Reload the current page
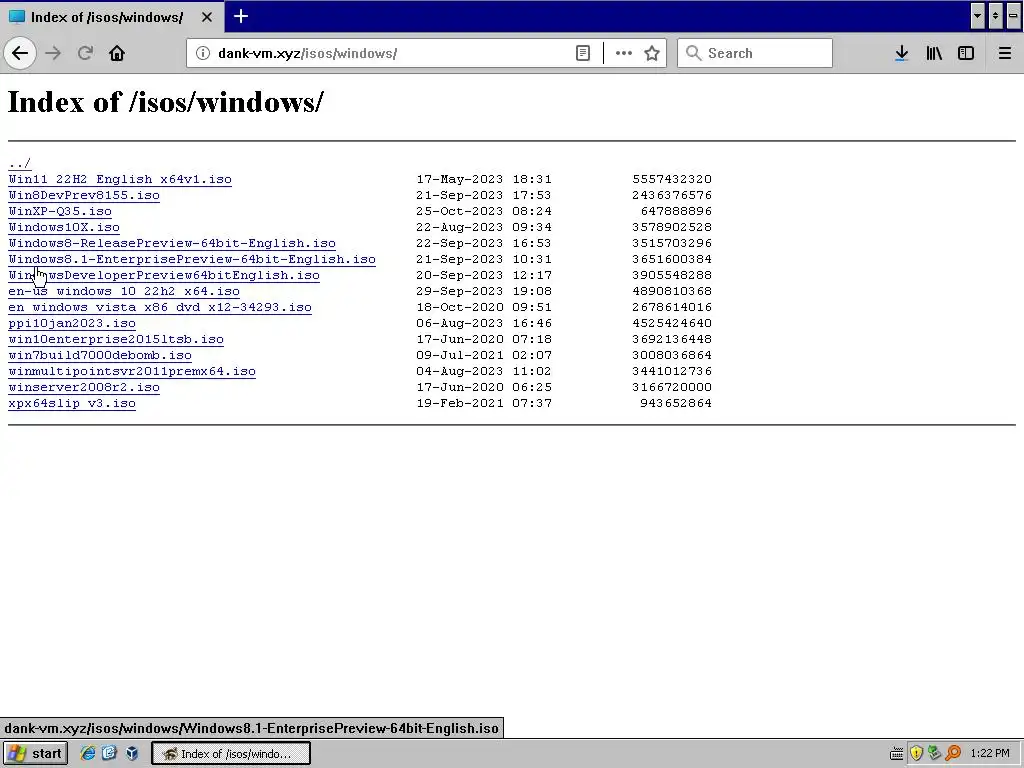The height and width of the screenshot is (768, 1024). (85, 53)
